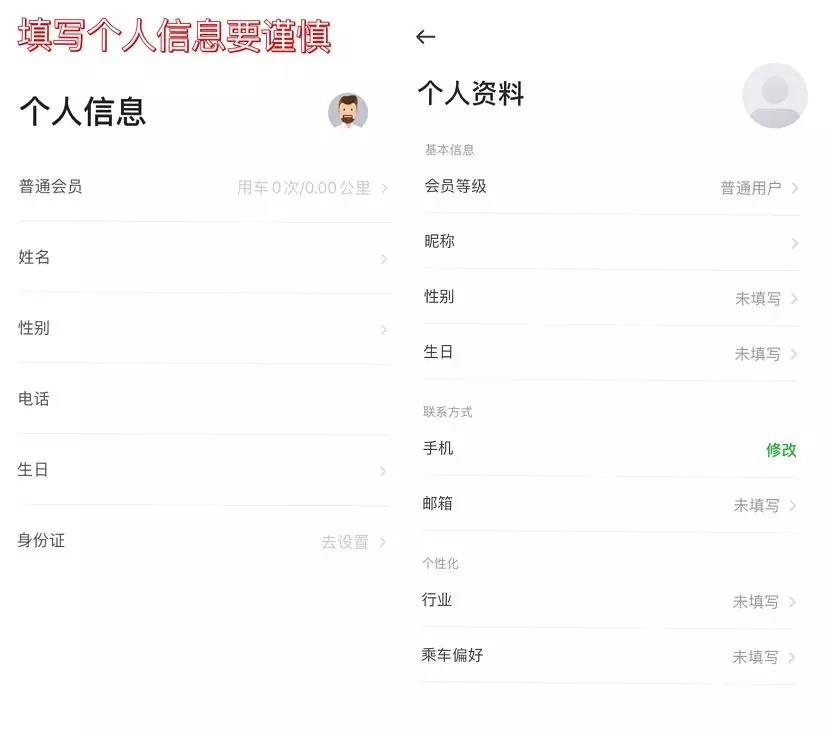Expand the 性别 row in 个人信息
The image size is (828, 733).
pyautogui.click(x=204, y=329)
